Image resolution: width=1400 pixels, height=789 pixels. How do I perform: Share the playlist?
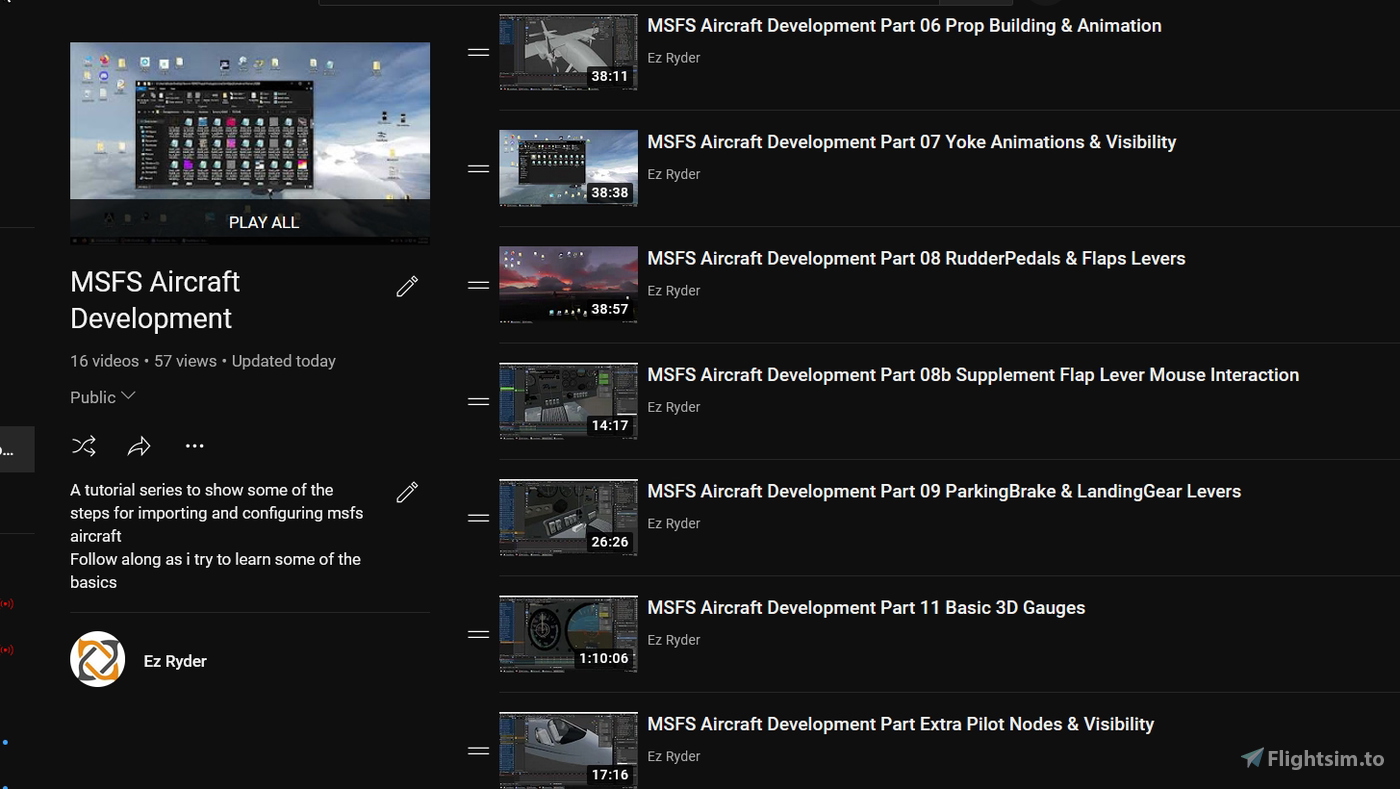139,446
